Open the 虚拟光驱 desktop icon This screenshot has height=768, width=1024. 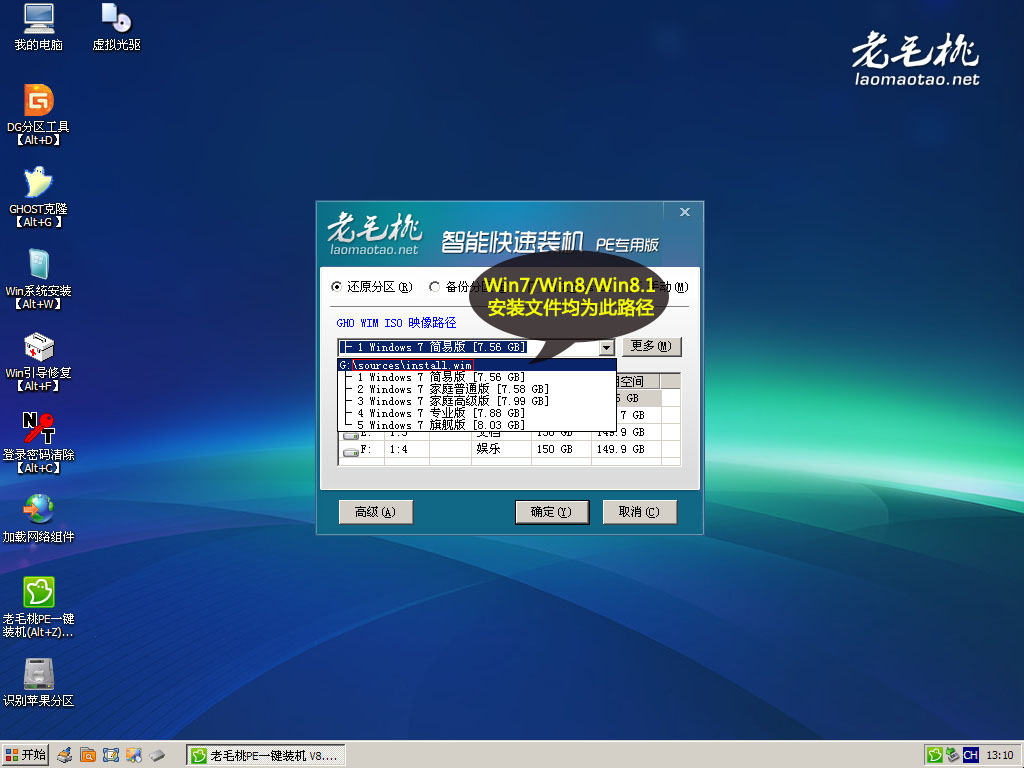(x=116, y=27)
